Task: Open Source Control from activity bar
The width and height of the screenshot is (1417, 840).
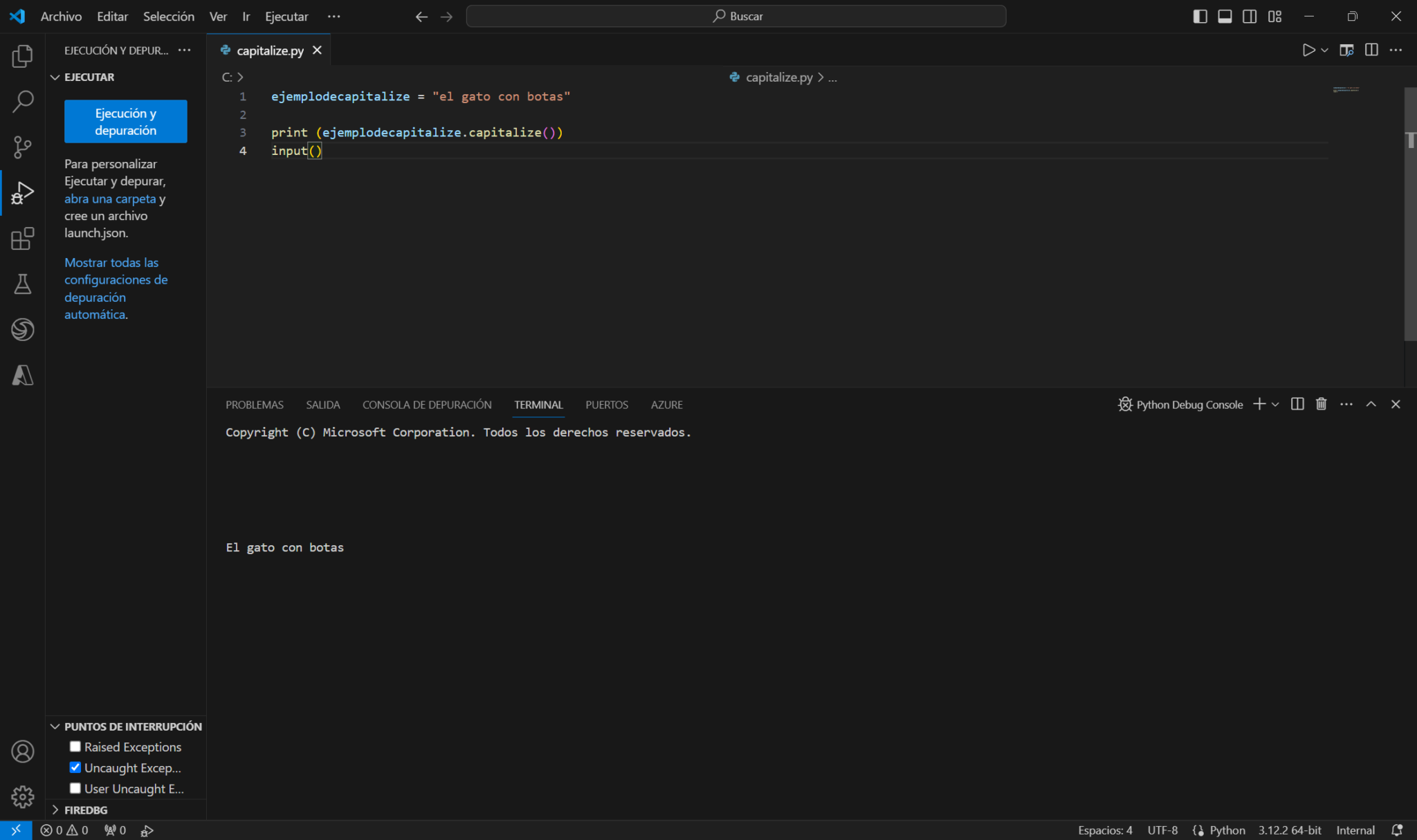Action: (x=23, y=147)
